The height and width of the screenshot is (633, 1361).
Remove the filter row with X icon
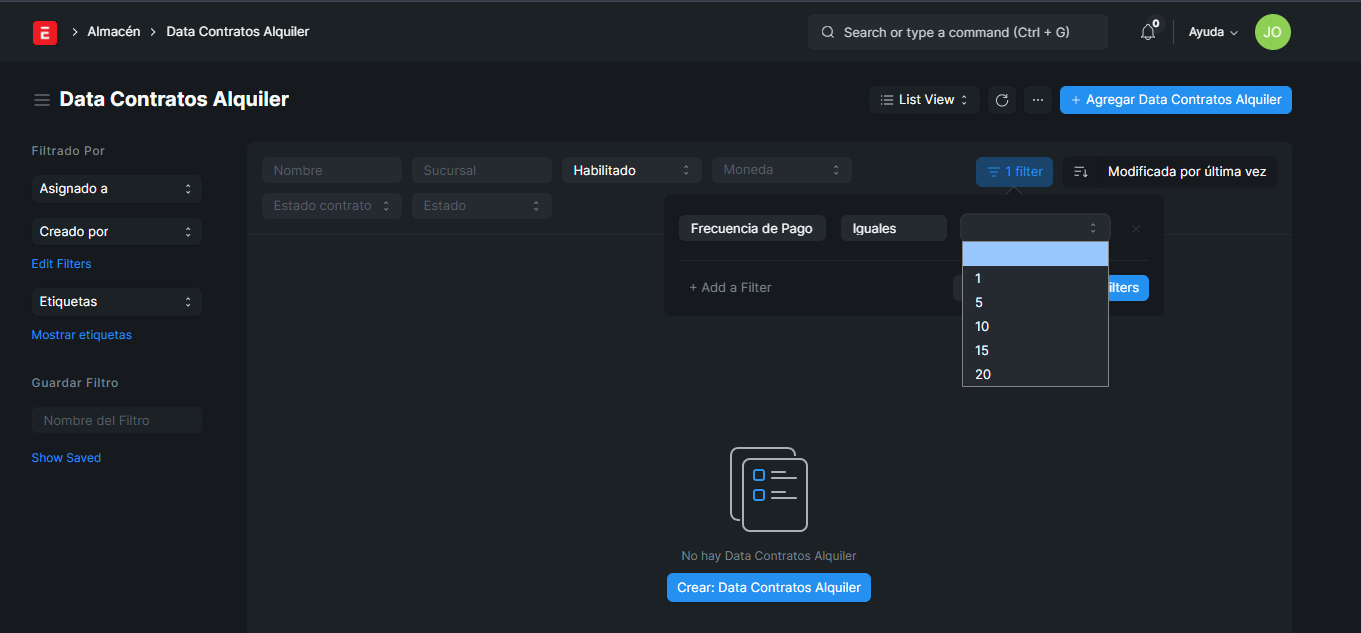(x=1136, y=229)
